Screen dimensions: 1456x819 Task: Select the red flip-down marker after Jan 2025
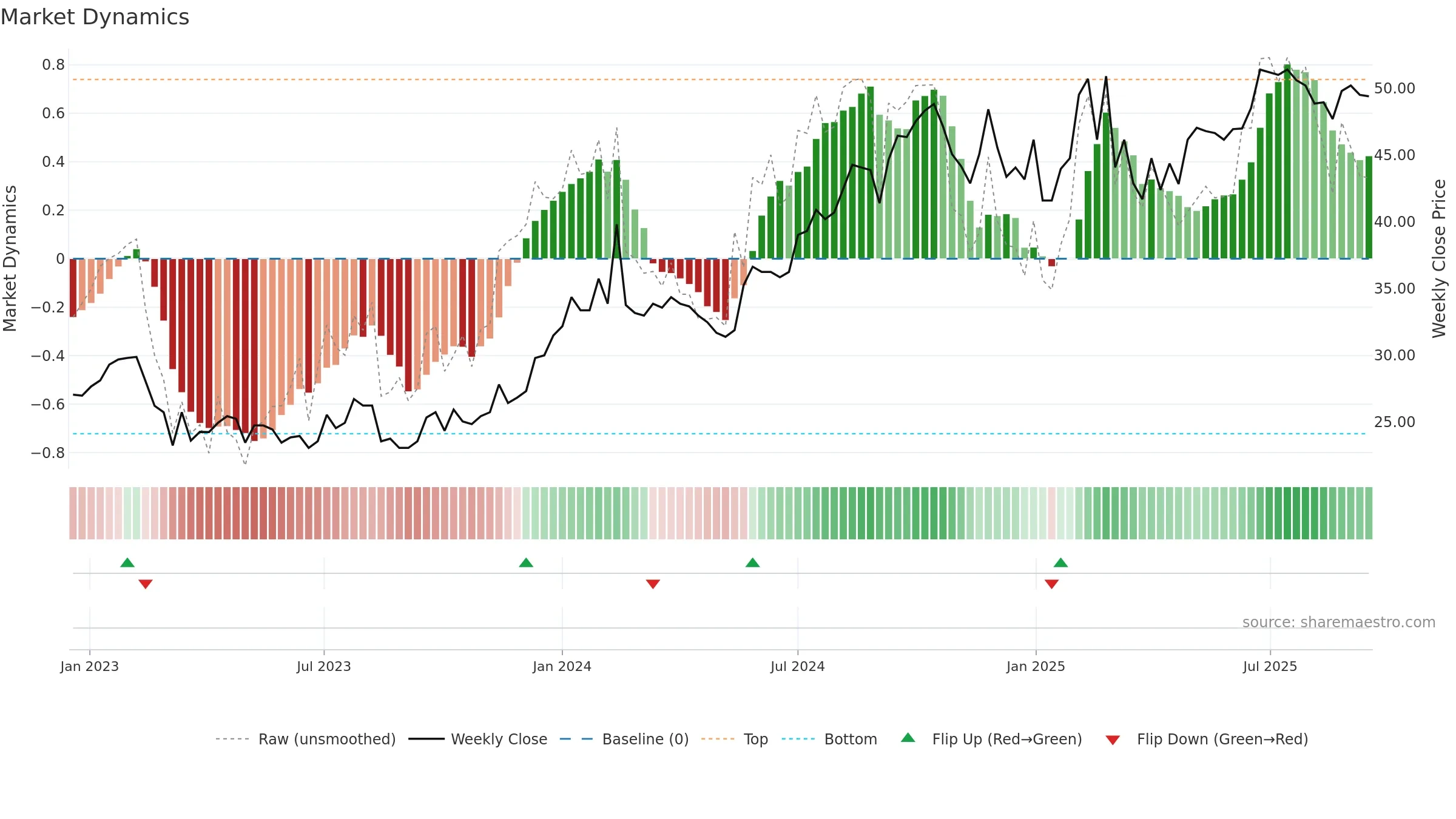coord(1052,584)
